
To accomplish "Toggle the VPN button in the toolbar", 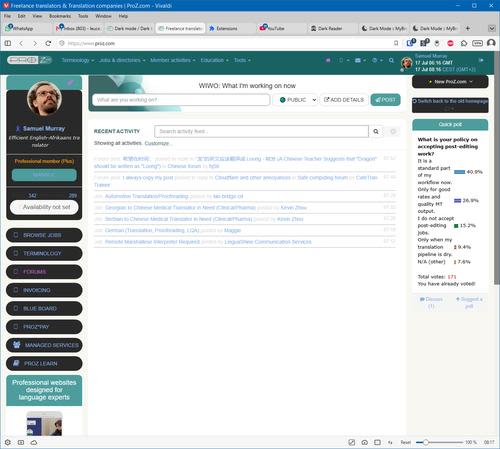I will (477, 43).
